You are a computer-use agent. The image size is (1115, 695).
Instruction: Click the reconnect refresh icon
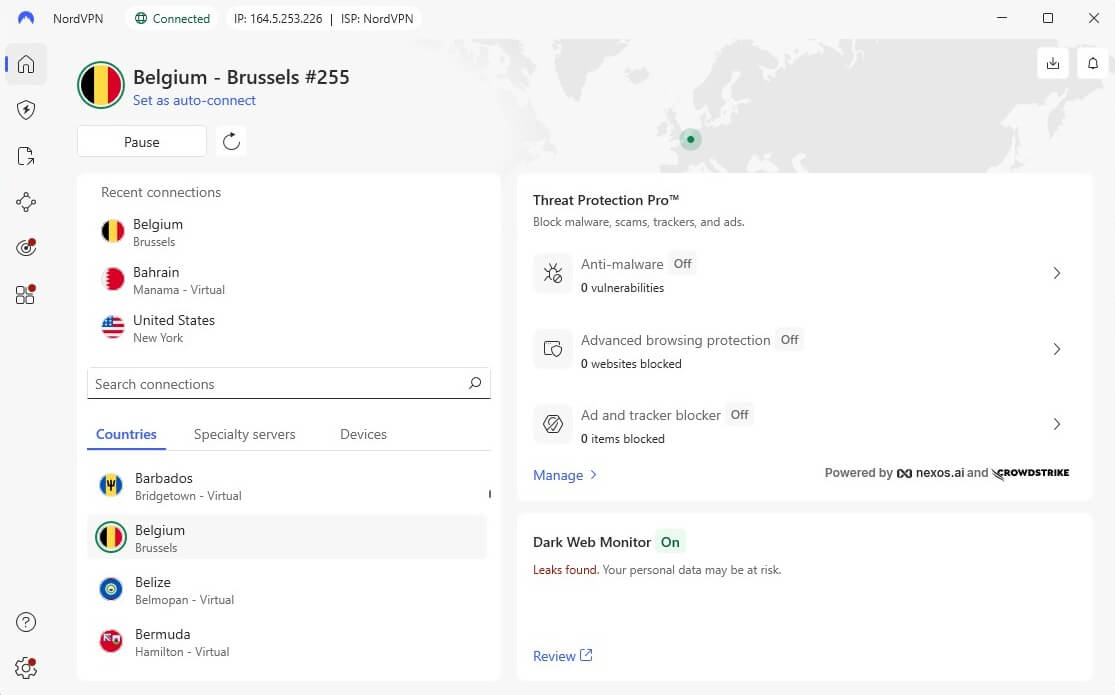point(231,141)
